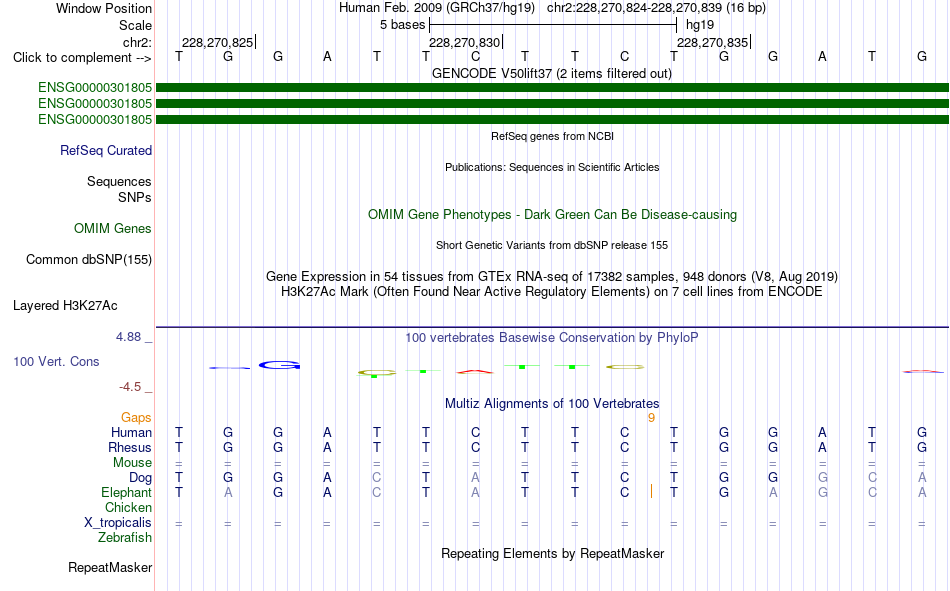Click the Gaps label in Multiz alignment
The height and width of the screenshot is (591, 950).
pos(136,417)
